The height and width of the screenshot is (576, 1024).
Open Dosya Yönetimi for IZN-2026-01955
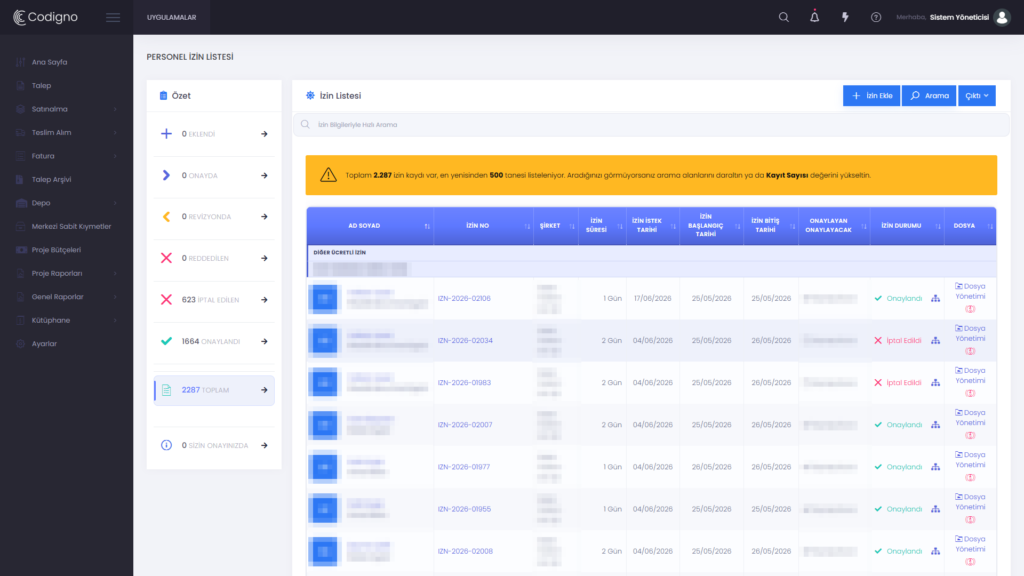click(x=970, y=502)
